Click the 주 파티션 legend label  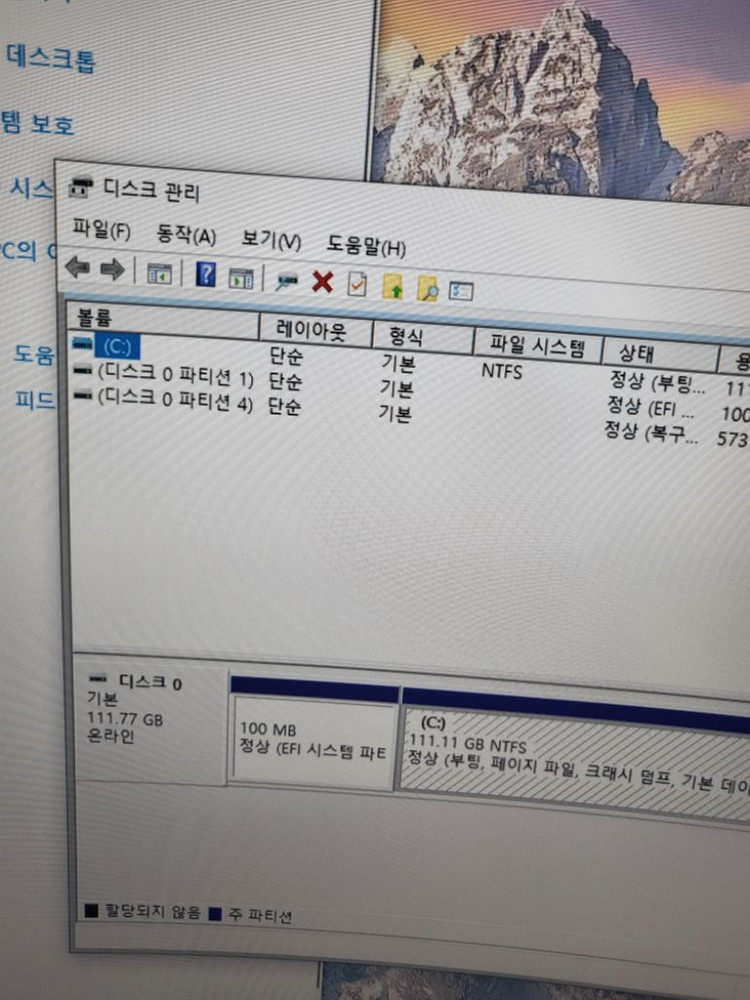(260, 916)
